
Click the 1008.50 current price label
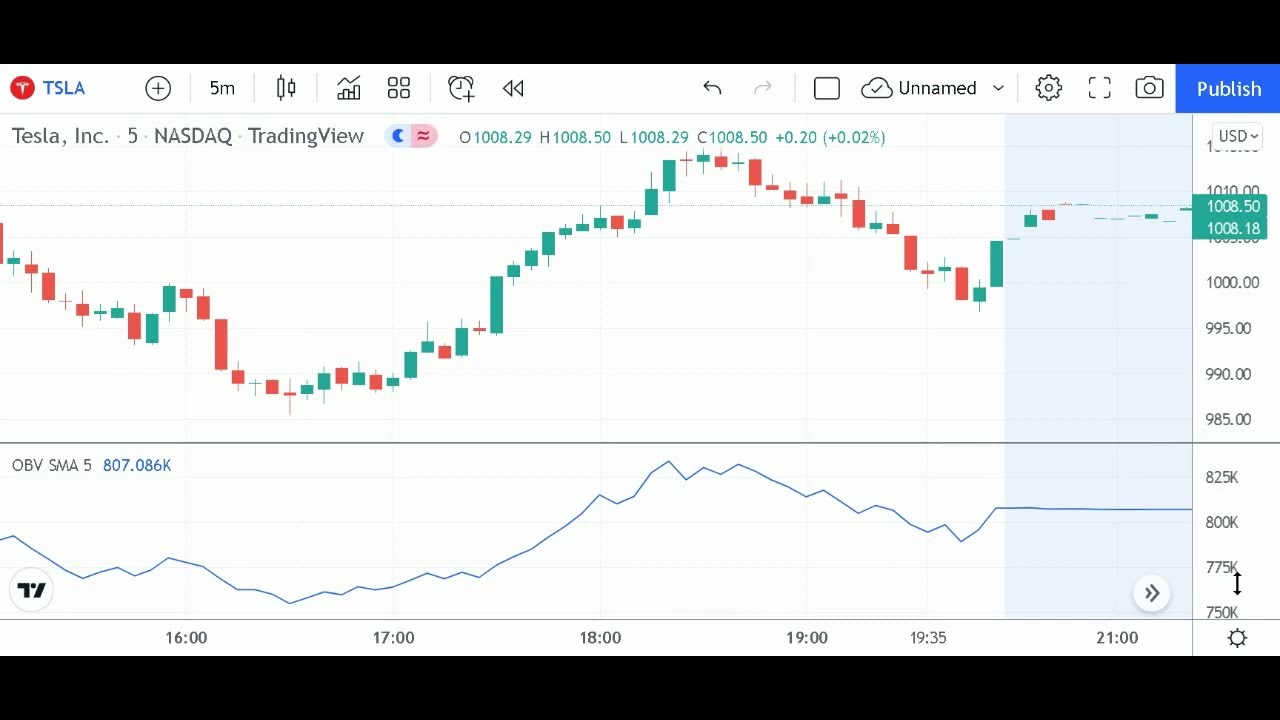[x=1230, y=206]
